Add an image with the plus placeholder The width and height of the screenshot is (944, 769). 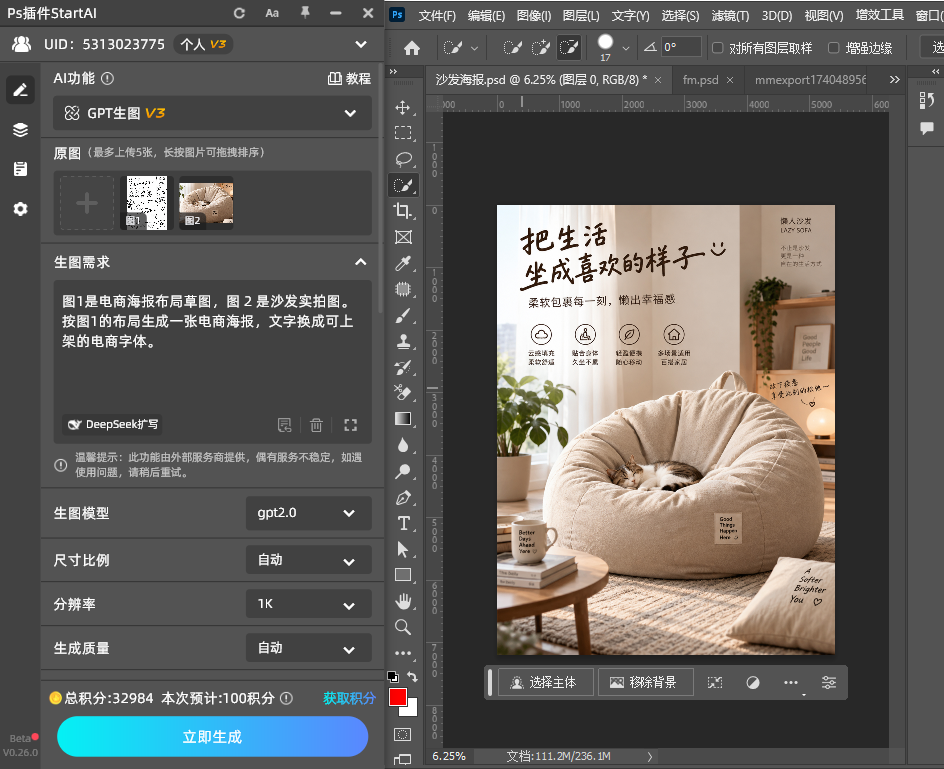(x=87, y=203)
